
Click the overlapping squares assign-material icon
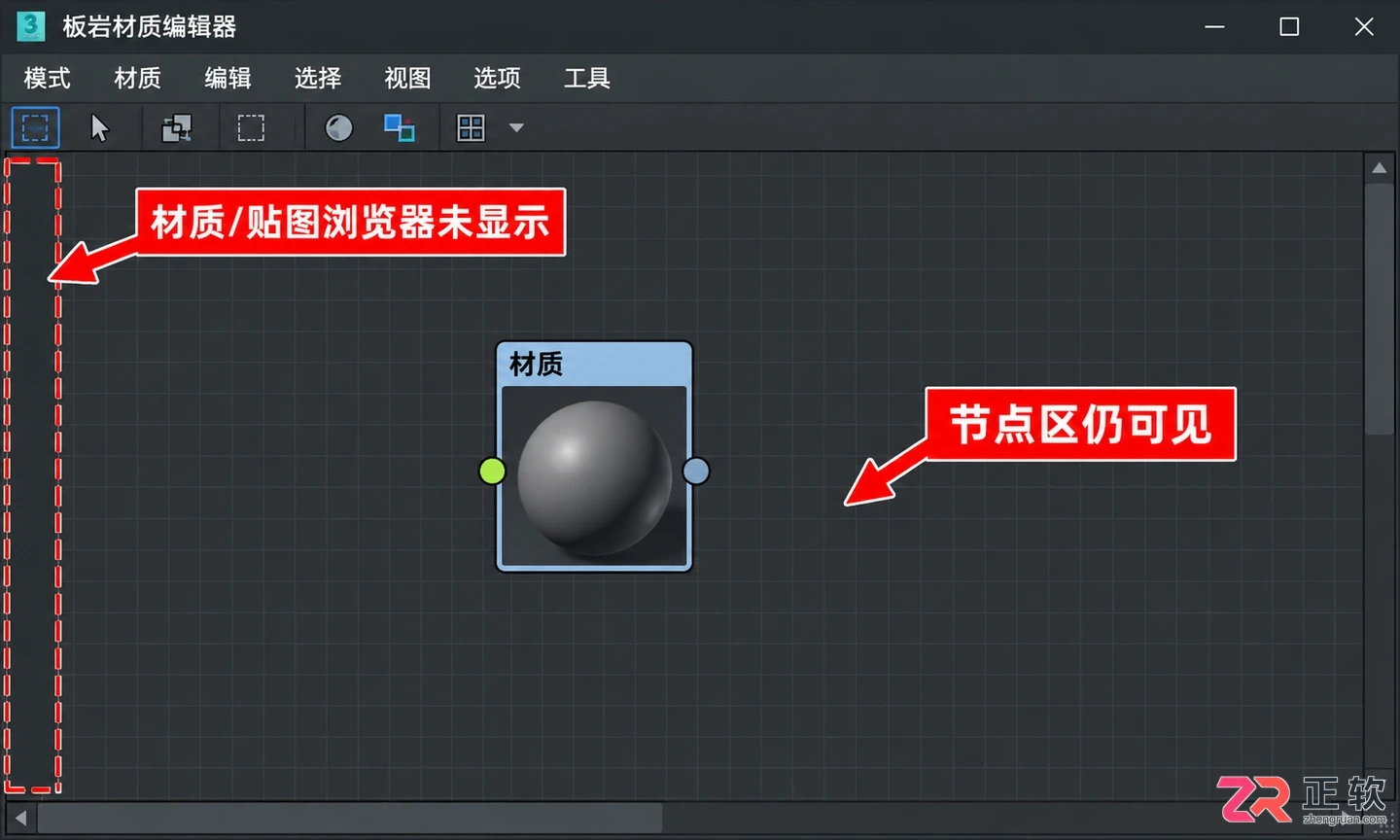(176, 127)
